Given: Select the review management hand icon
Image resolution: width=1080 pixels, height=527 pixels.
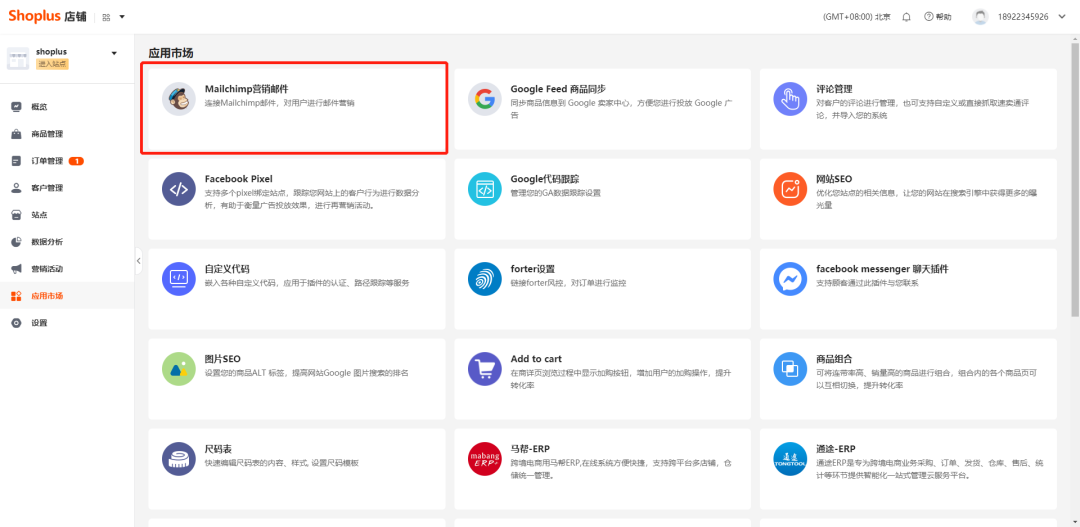Looking at the screenshot, I should tap(790, 99).
